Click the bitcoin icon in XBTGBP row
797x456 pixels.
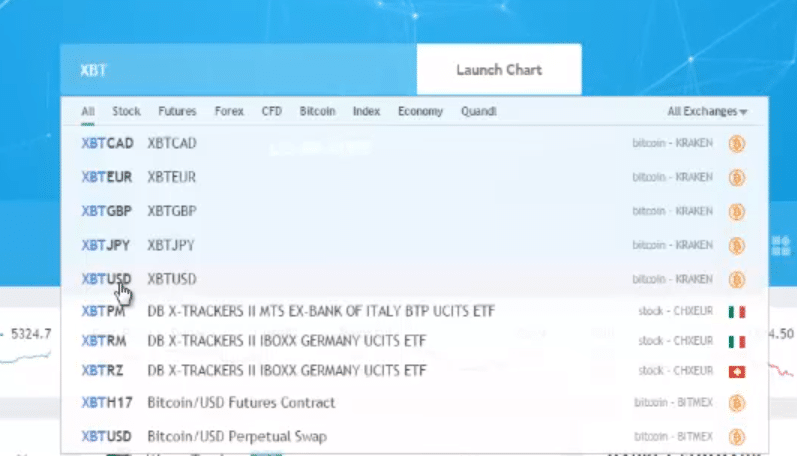(737, 211)
